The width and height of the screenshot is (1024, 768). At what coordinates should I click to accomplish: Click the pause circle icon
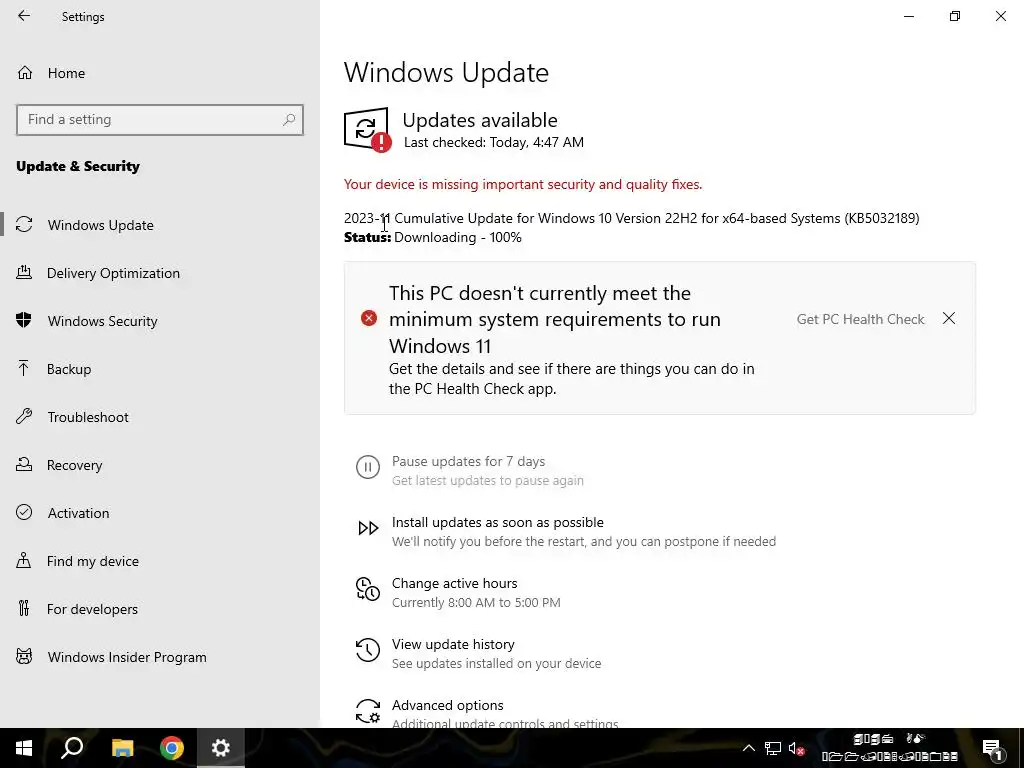pyautogui.click(x=368, y=468)
